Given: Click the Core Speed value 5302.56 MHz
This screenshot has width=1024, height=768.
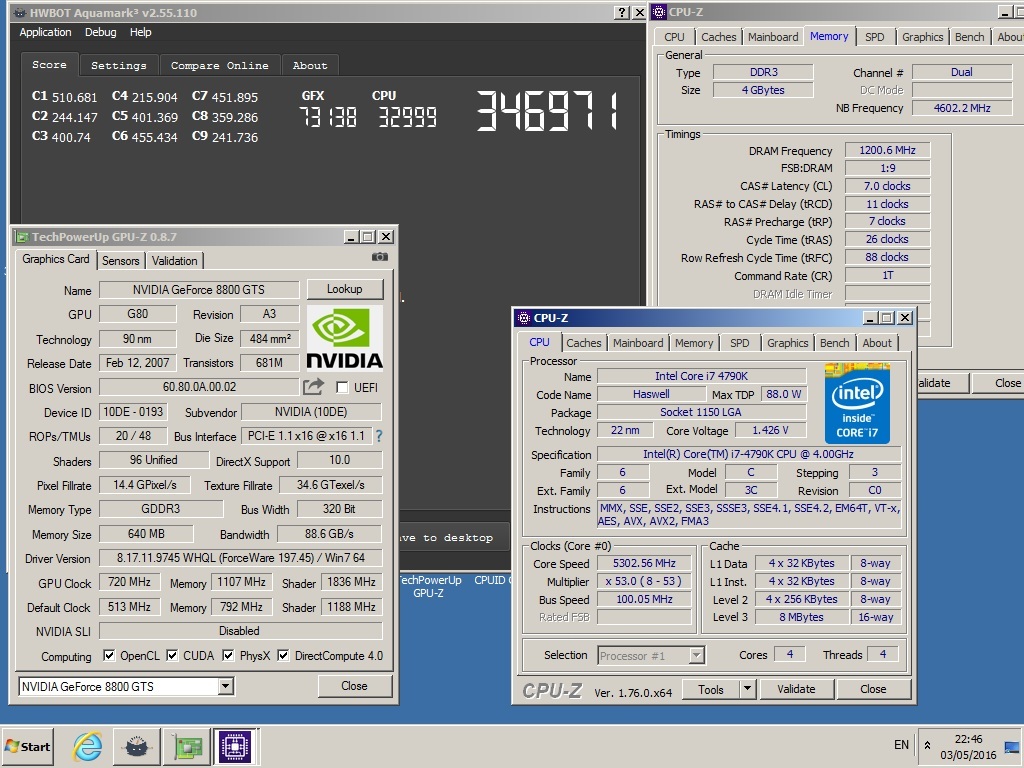Looking at the screenshot, I should 644,563.
